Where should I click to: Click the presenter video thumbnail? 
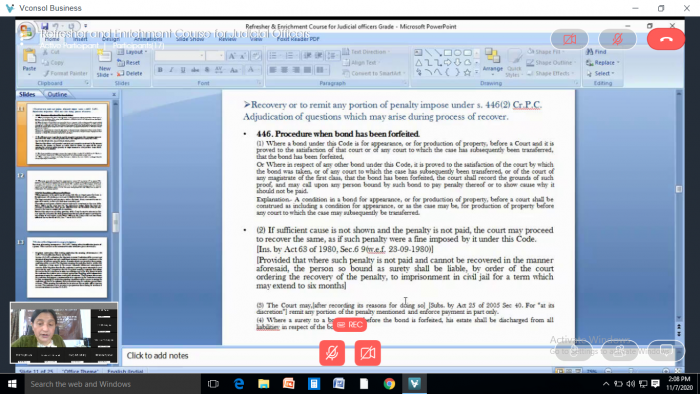click(64, 333)
